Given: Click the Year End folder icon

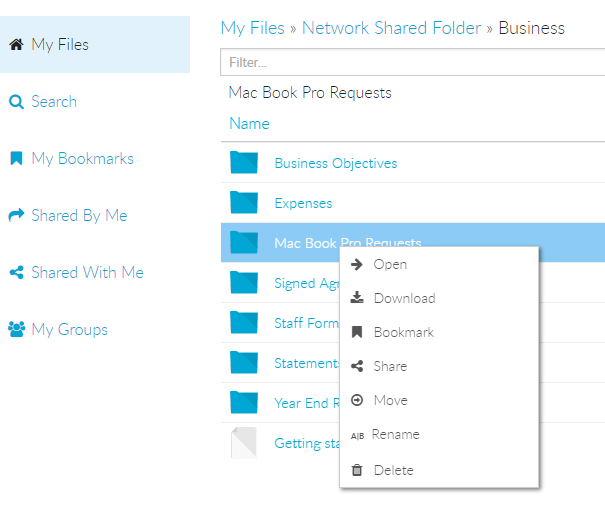Looking at the screenshot, I should click(244, 402).
